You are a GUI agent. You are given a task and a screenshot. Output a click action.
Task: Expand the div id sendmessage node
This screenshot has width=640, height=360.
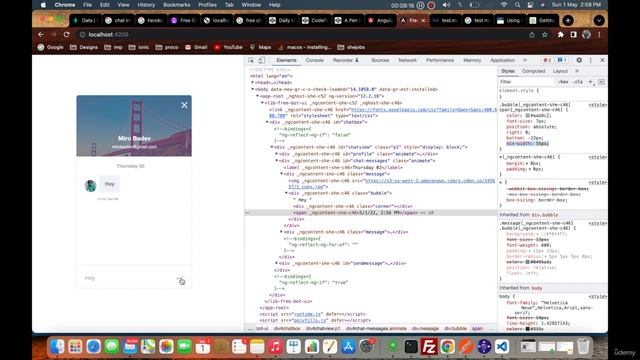tap(277, 263)
